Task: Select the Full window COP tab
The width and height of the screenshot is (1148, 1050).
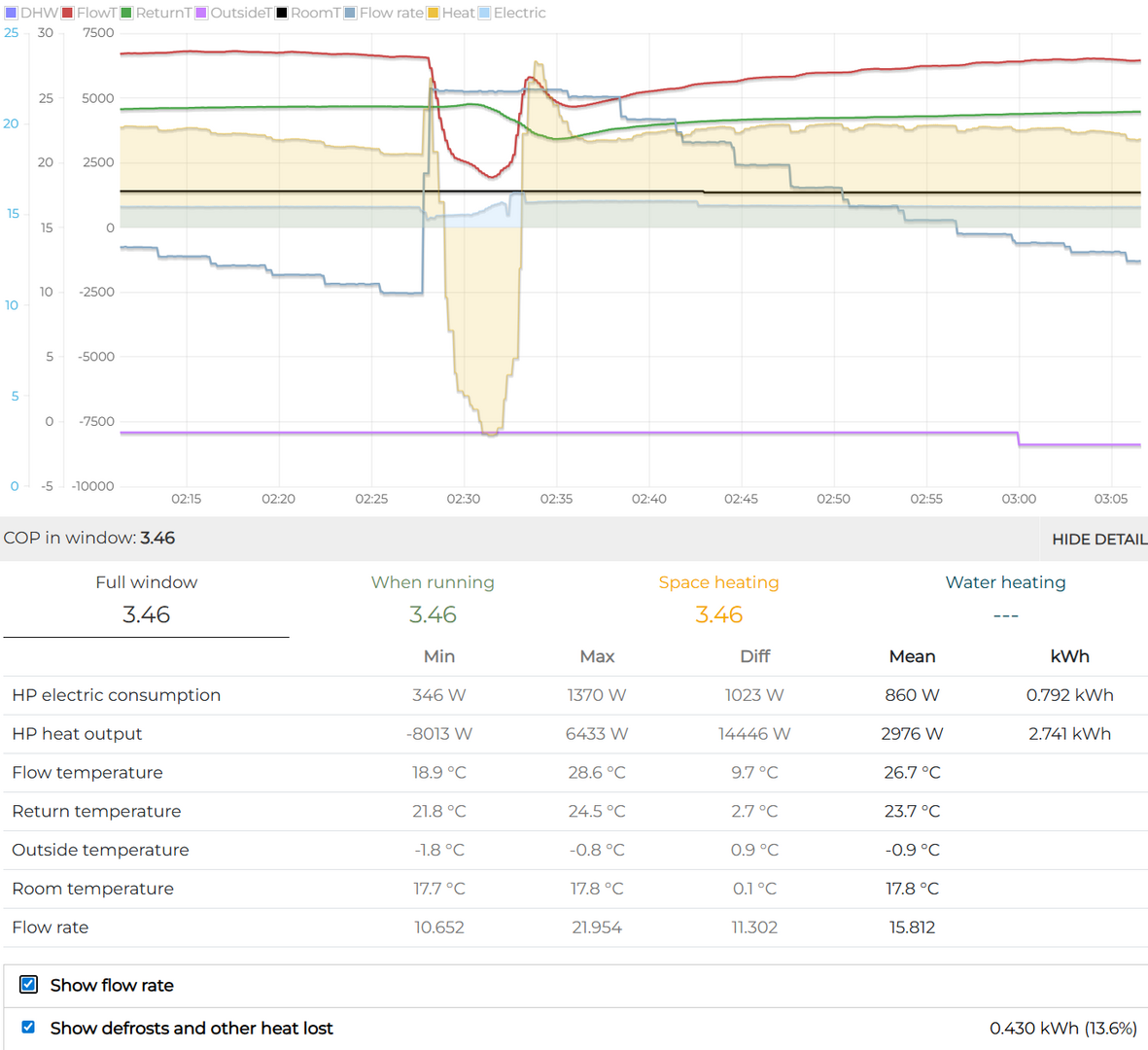Action: [x=146, y=599]
